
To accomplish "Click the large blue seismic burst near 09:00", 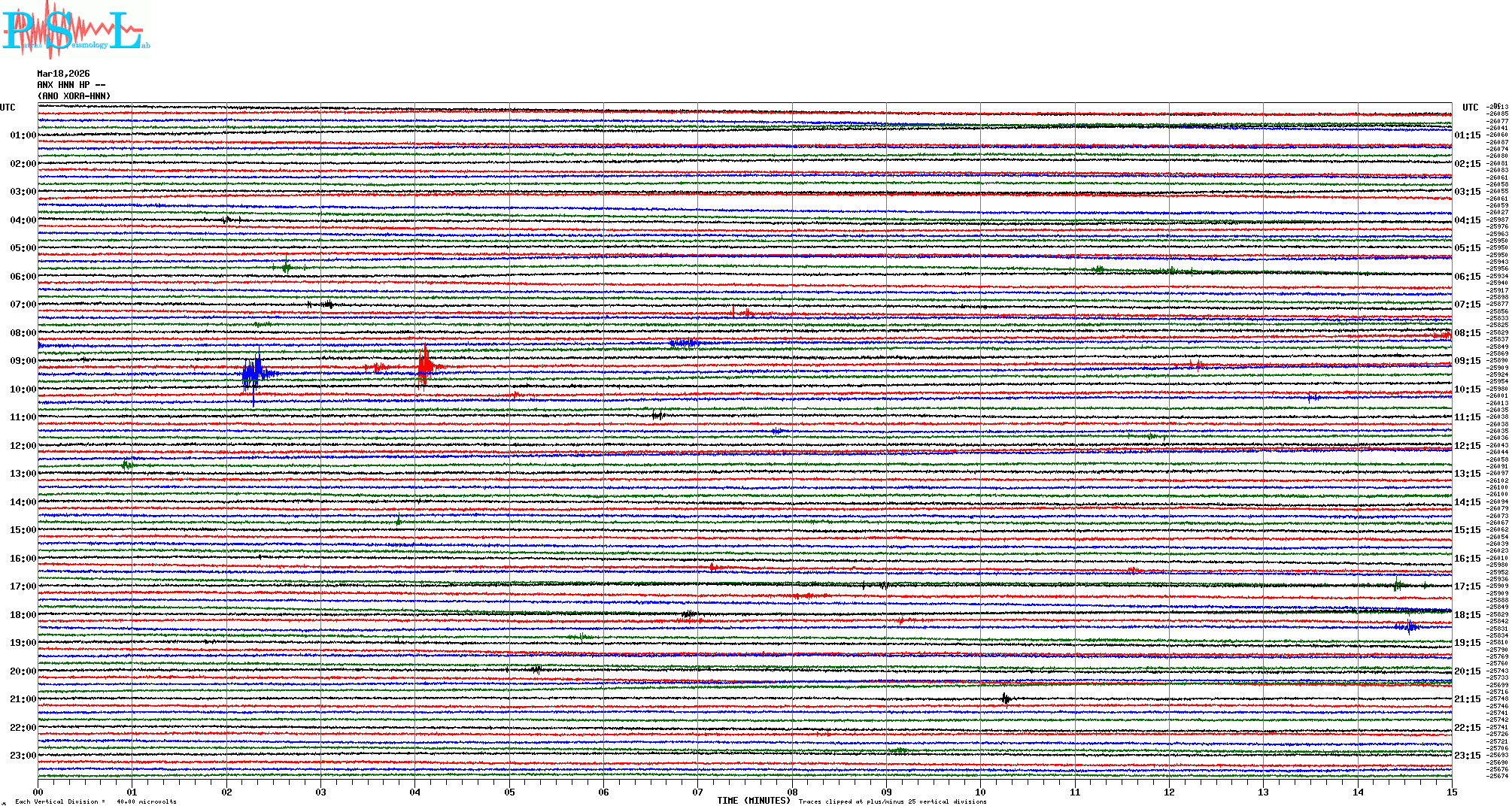I will [254, 372].
